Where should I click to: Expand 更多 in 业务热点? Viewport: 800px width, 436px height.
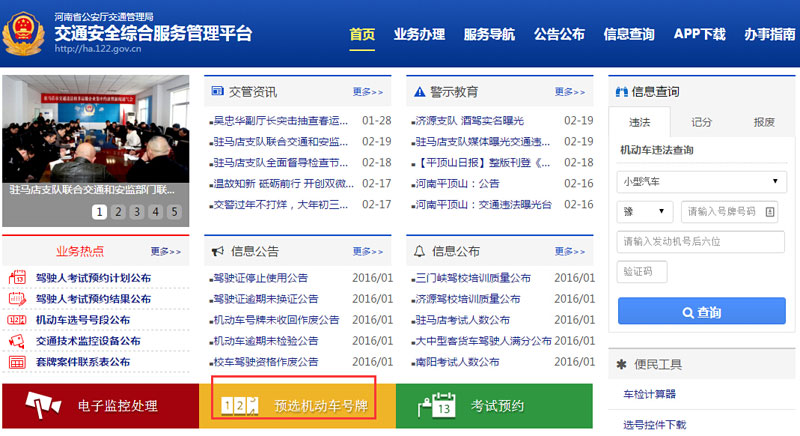[165, 251]
